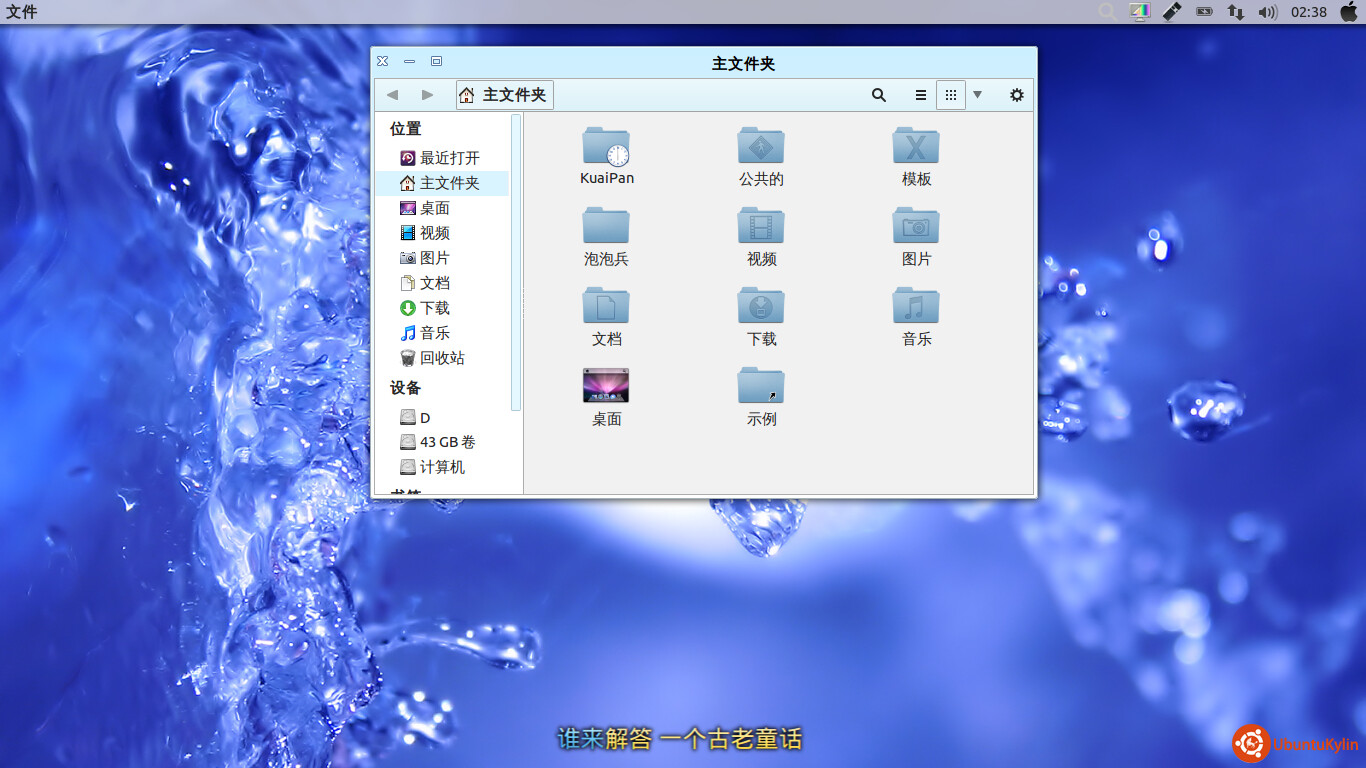
Task: Click the sidebar vertical scrollbar
Action: [516, 262]
